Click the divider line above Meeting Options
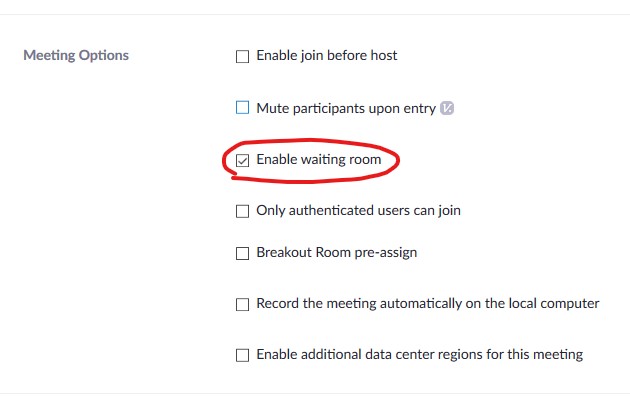 [315, 15]
